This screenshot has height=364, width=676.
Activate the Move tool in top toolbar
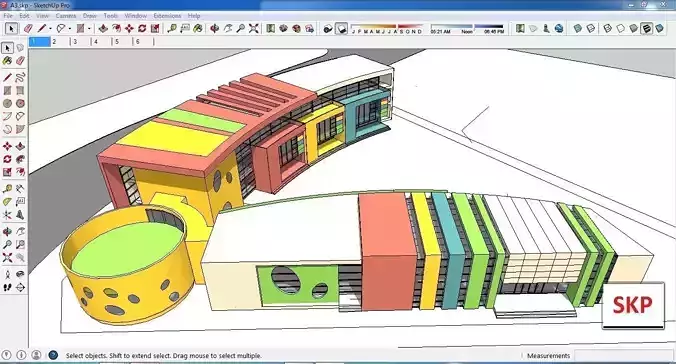[x=129, y=28]
